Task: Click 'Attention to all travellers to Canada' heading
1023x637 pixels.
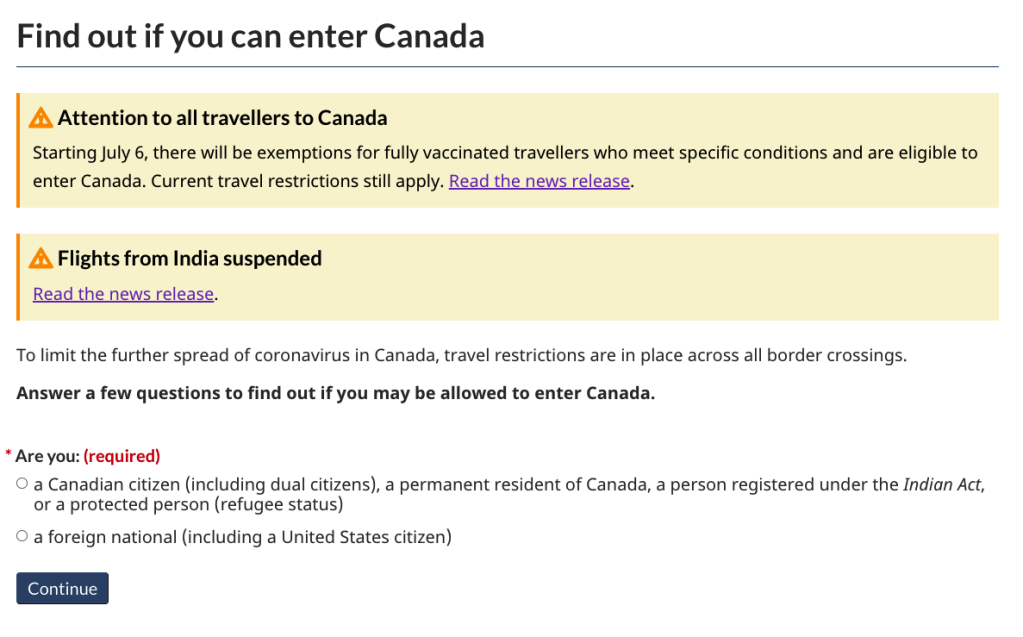Action: (222, 118)
